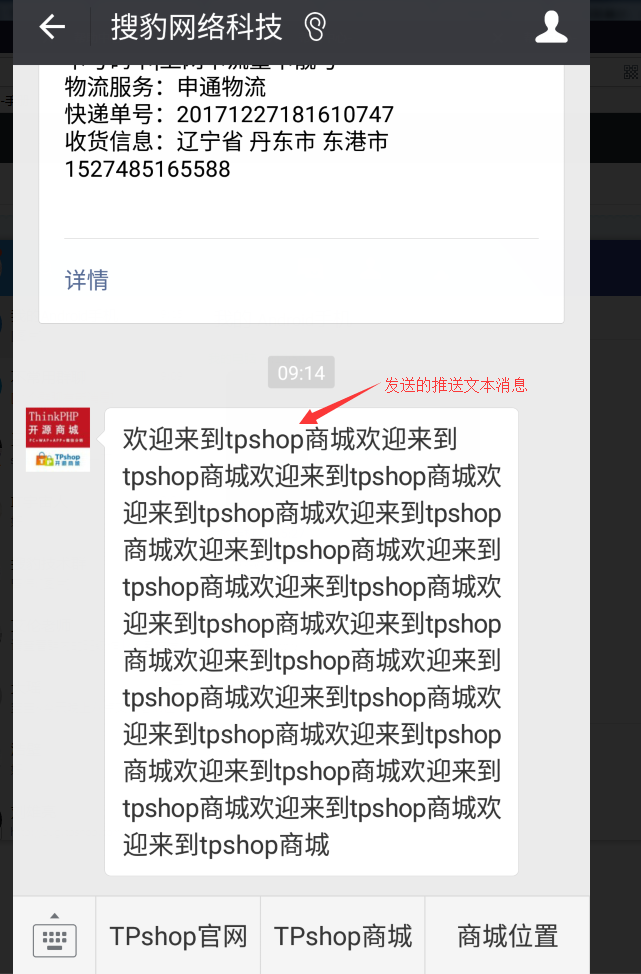Choose the 商城位置 menu item

[x=507, y=935]
